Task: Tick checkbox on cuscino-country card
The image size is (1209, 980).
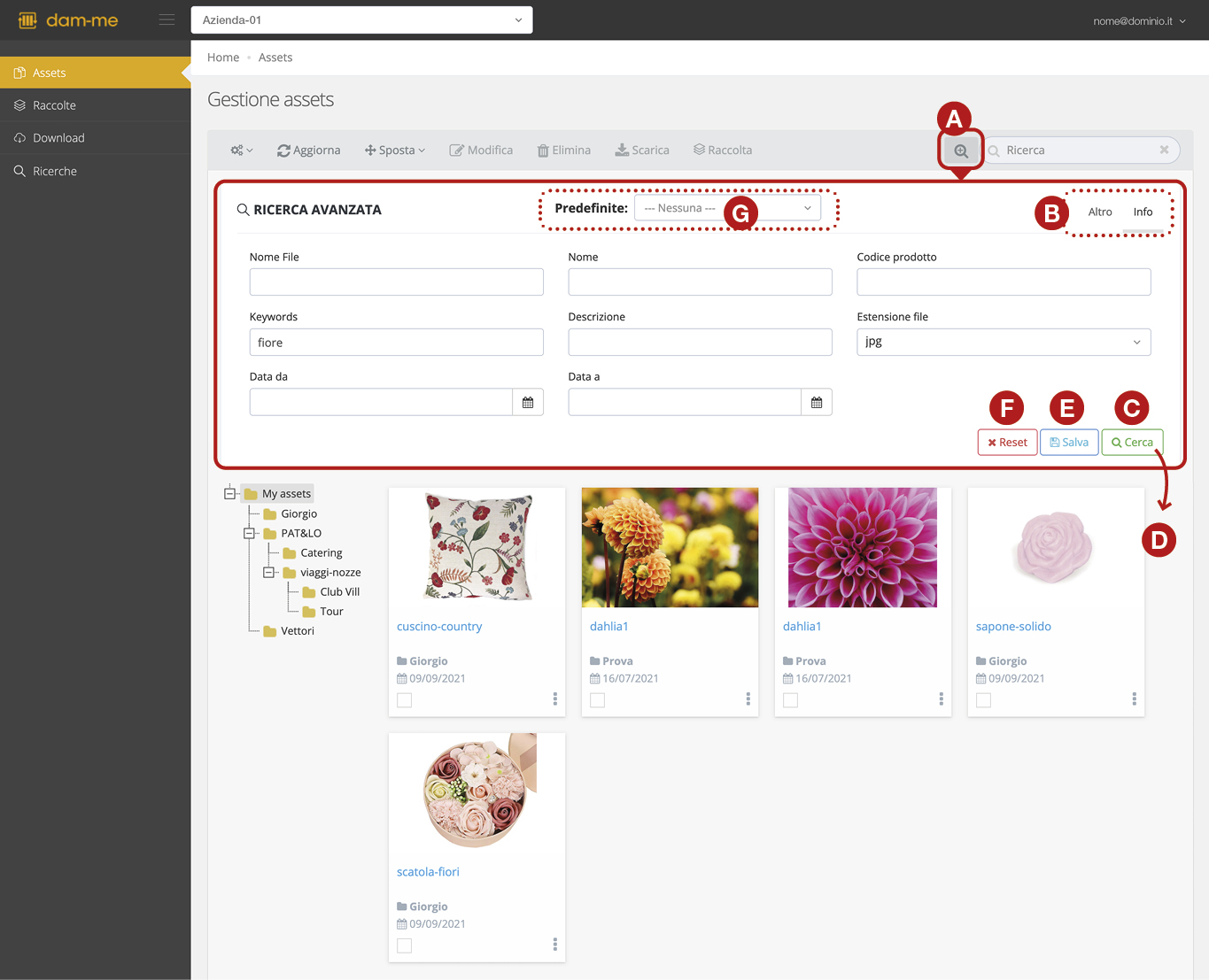Action: (x=405, y=700)
